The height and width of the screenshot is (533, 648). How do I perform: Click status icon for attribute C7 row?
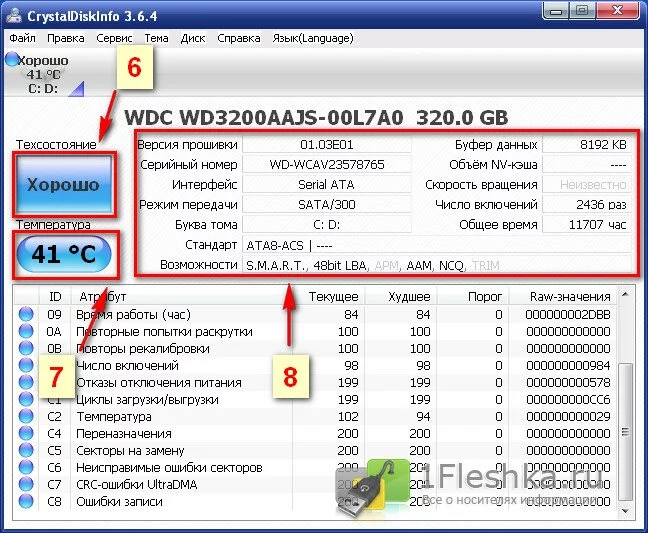click(26, 484)
